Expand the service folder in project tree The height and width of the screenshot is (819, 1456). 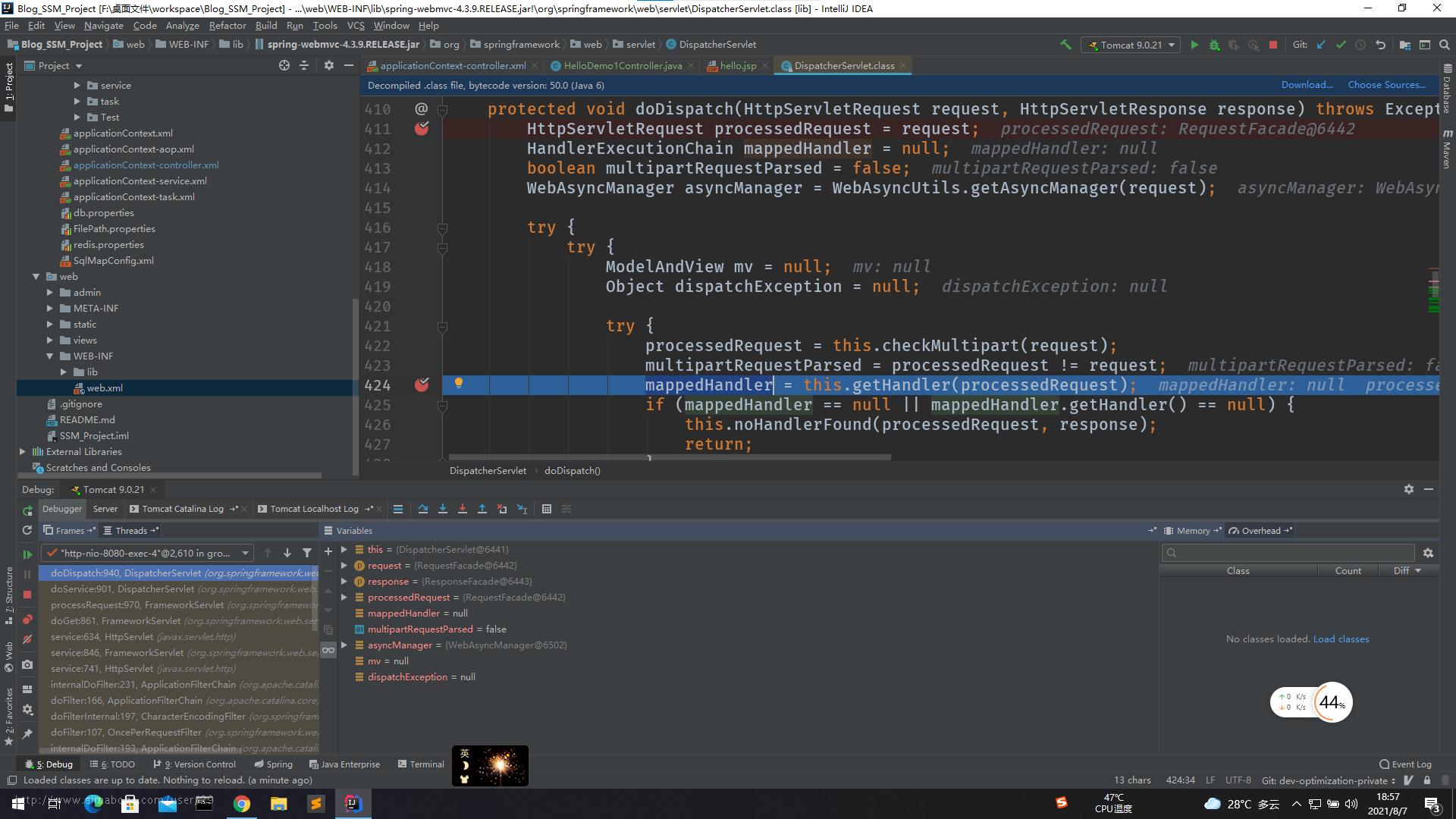(x=77, y=86)
